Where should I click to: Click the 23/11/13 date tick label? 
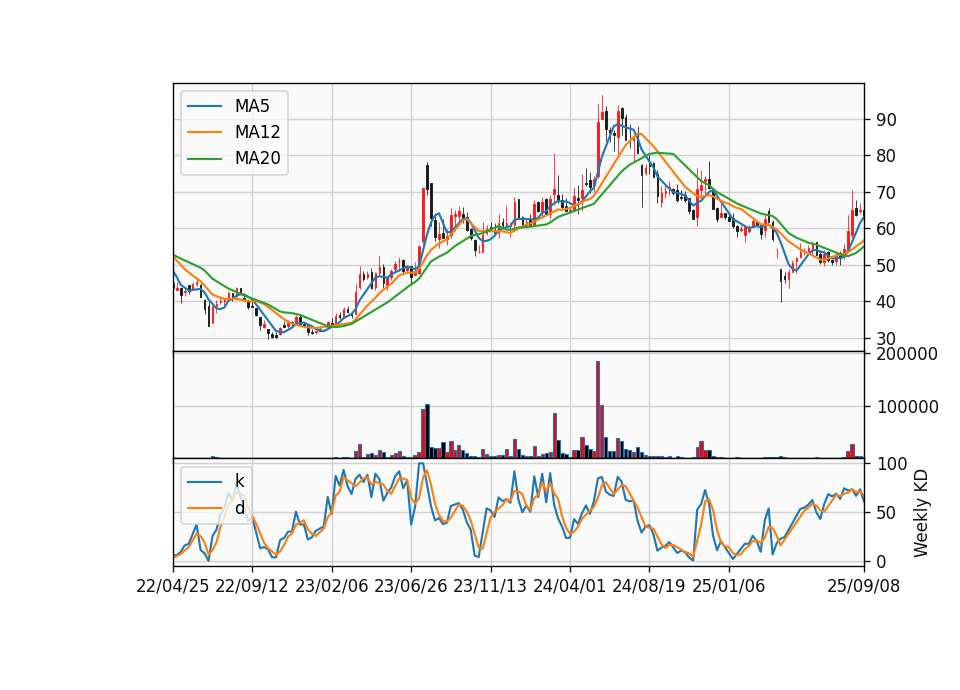coord(490,586)
